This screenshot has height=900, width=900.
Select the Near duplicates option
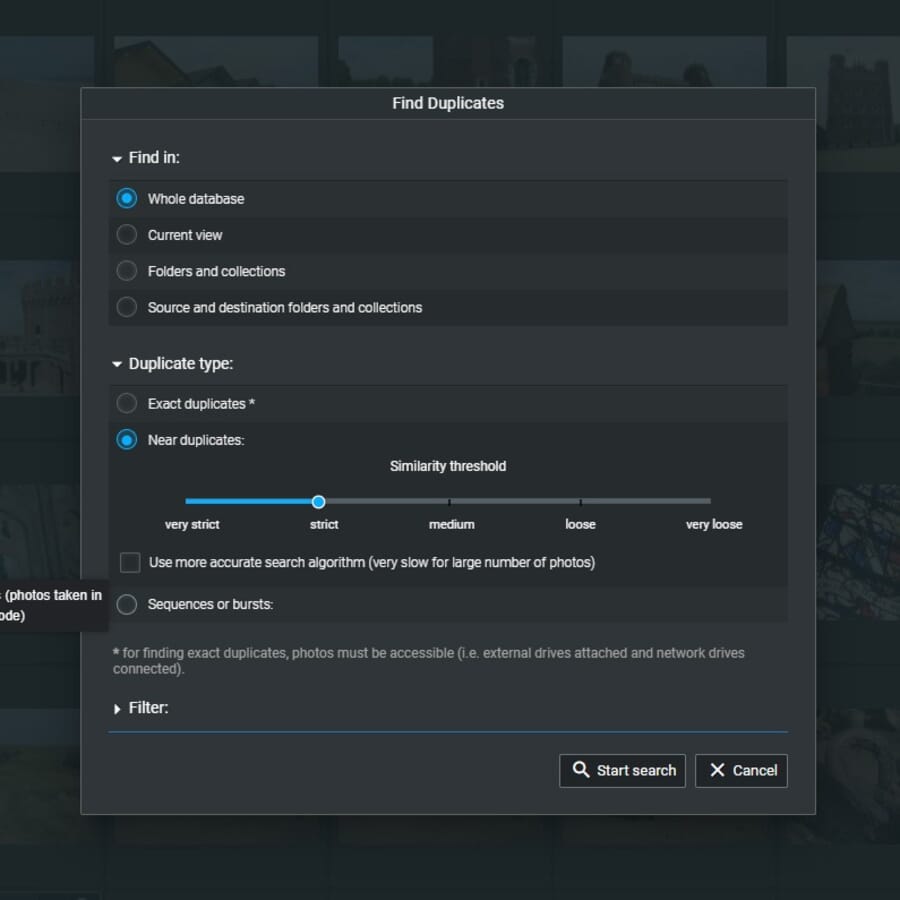[127, 439]
